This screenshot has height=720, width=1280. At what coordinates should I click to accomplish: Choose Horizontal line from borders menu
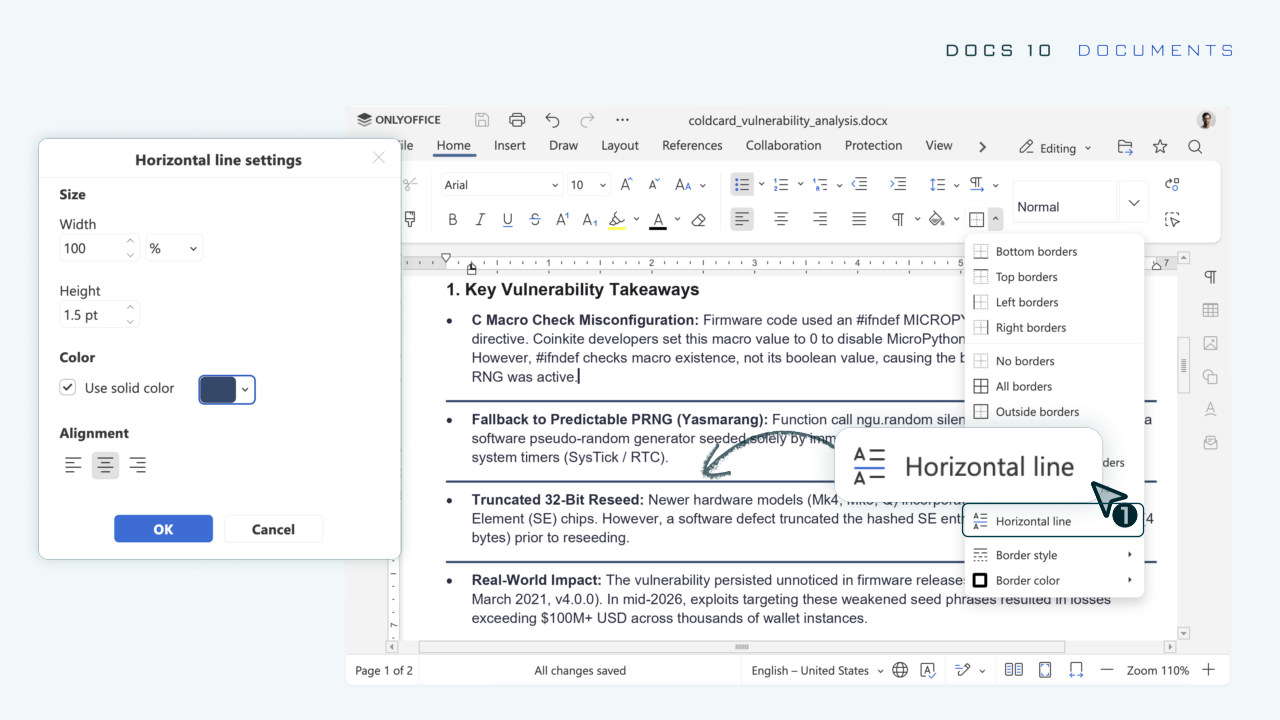point(1053,521)
